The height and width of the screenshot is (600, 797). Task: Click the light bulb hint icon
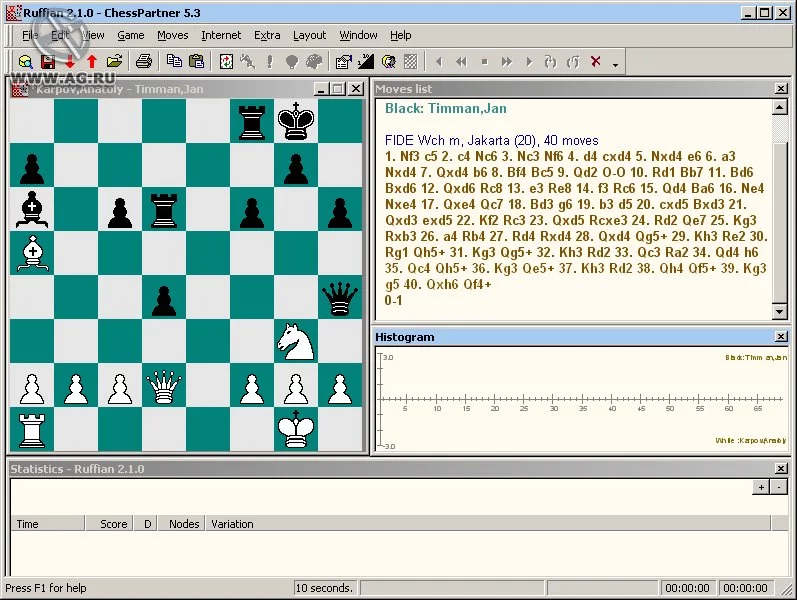292,62
